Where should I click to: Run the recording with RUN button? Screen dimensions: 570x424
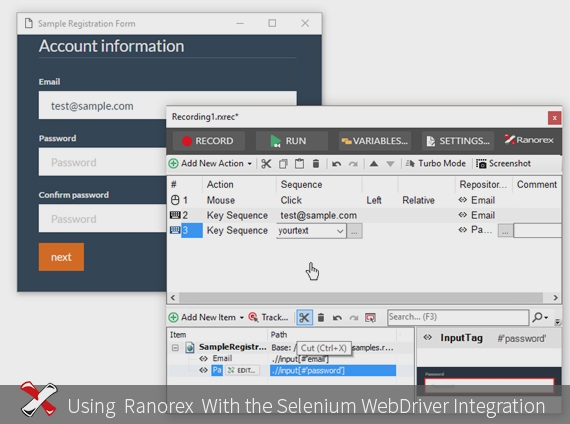point(292,141)
